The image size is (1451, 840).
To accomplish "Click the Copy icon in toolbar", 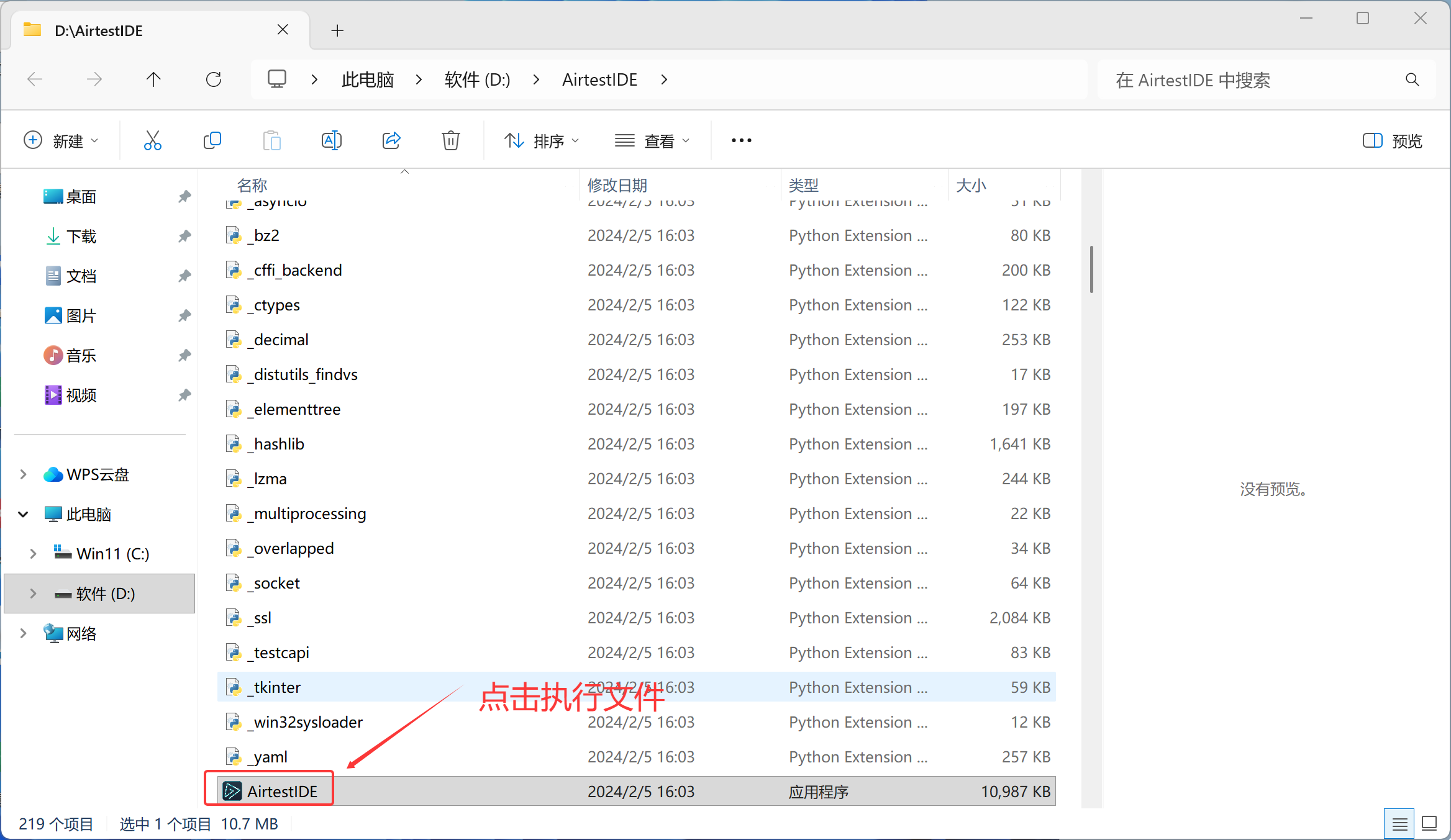I will (x=212, y=141).
